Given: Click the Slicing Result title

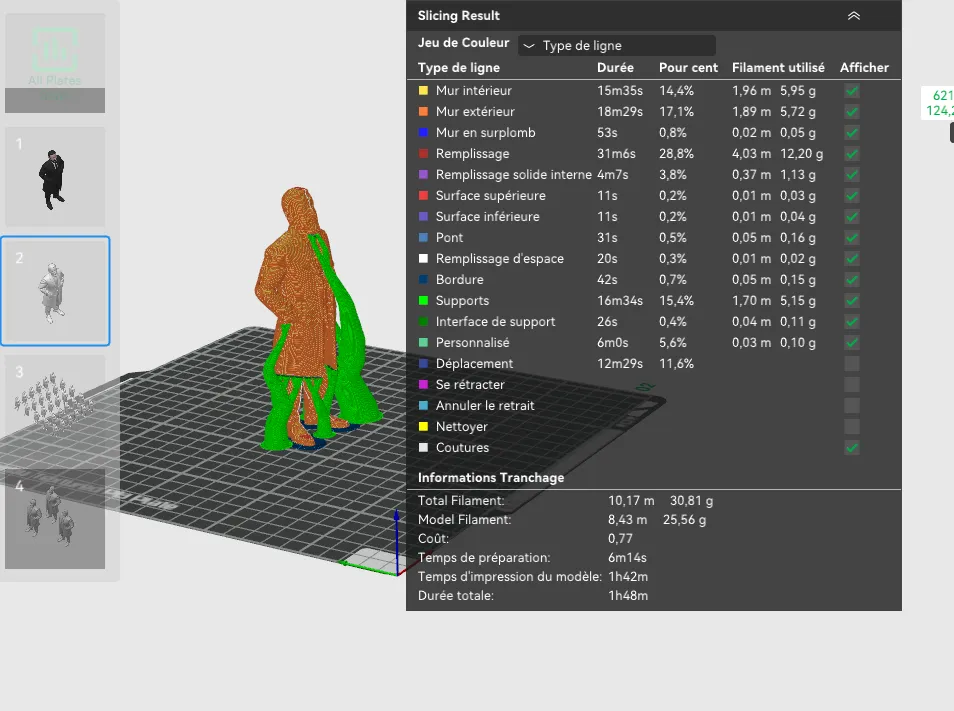Looking at the screenshot, I should pyautogui.click(x=459, y=16).
